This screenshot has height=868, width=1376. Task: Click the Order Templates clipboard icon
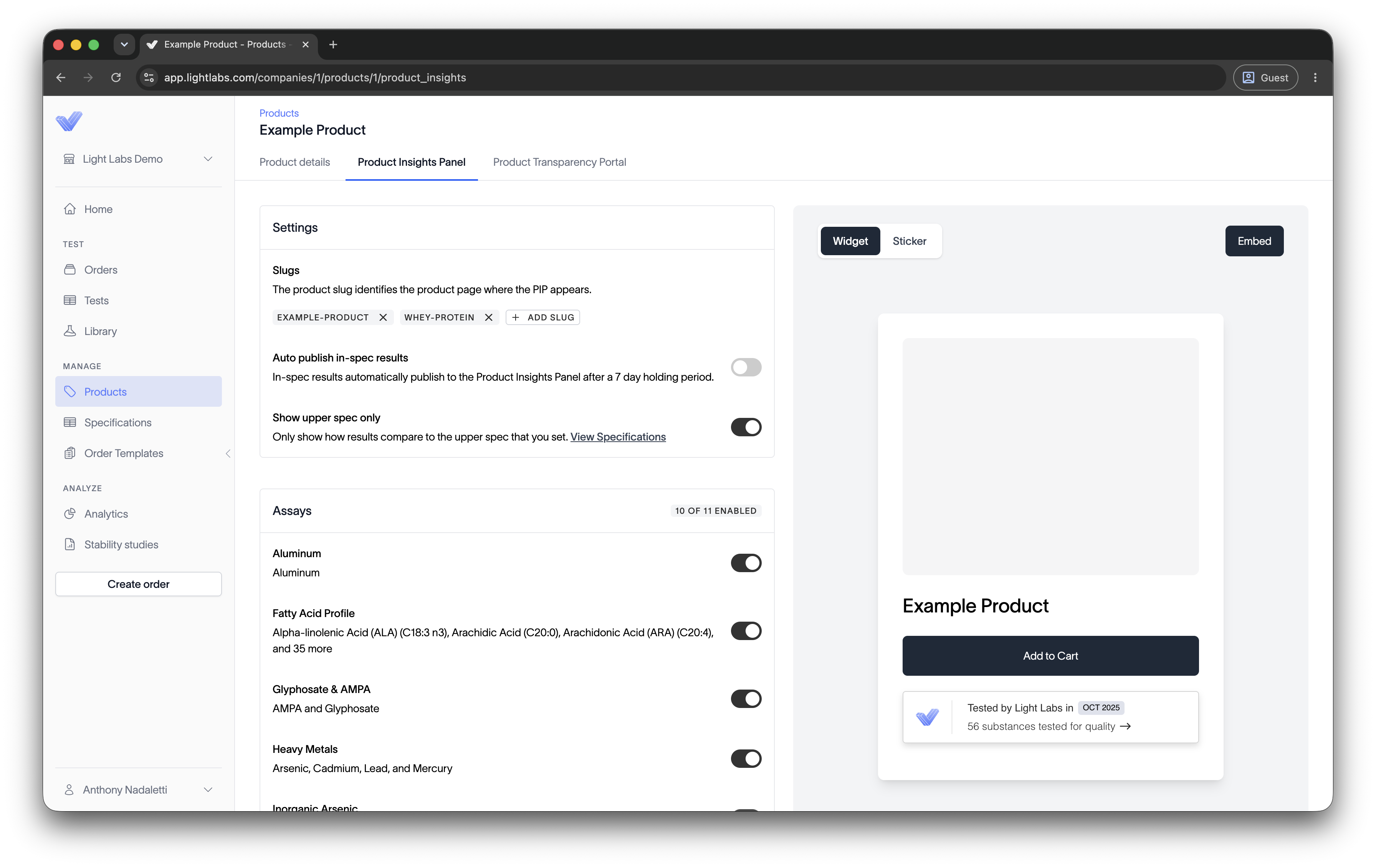[x=70, y=454]
